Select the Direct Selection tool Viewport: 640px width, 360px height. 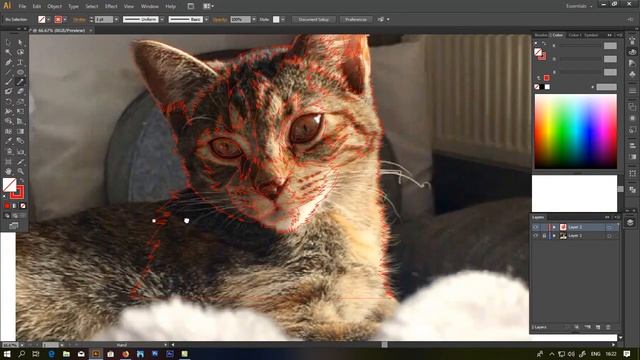coord(20,42)
